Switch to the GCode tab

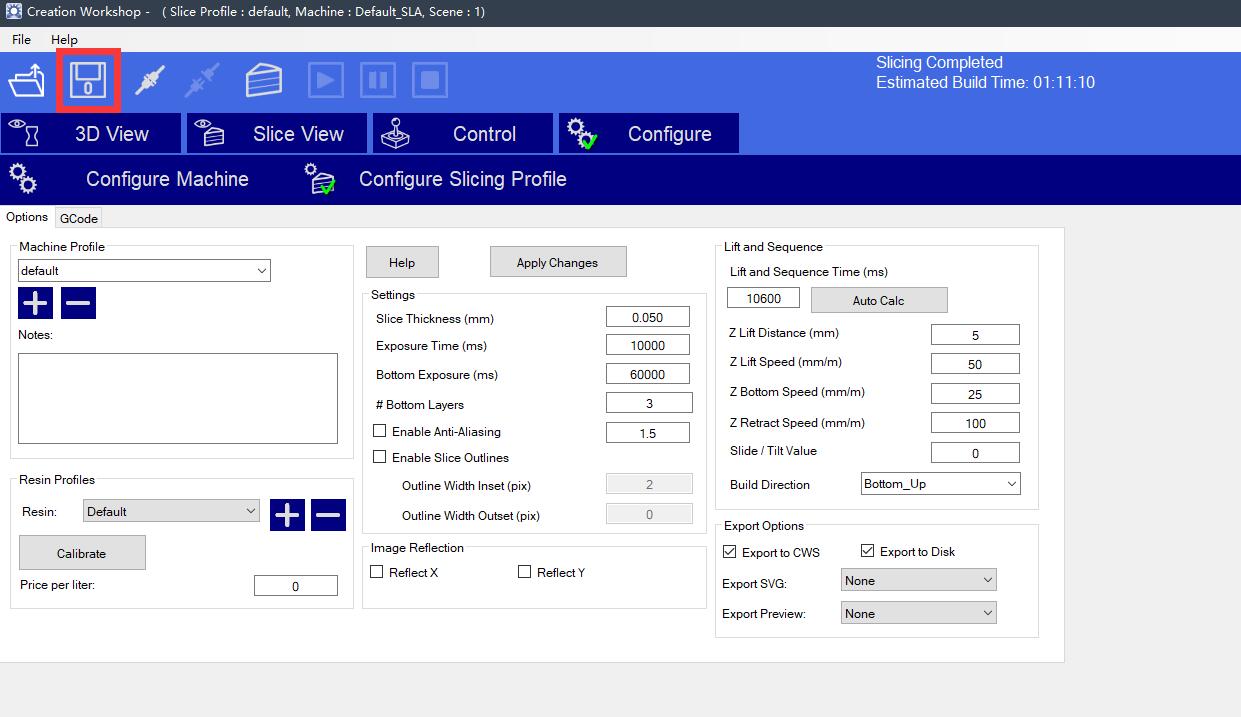point(78,218)
